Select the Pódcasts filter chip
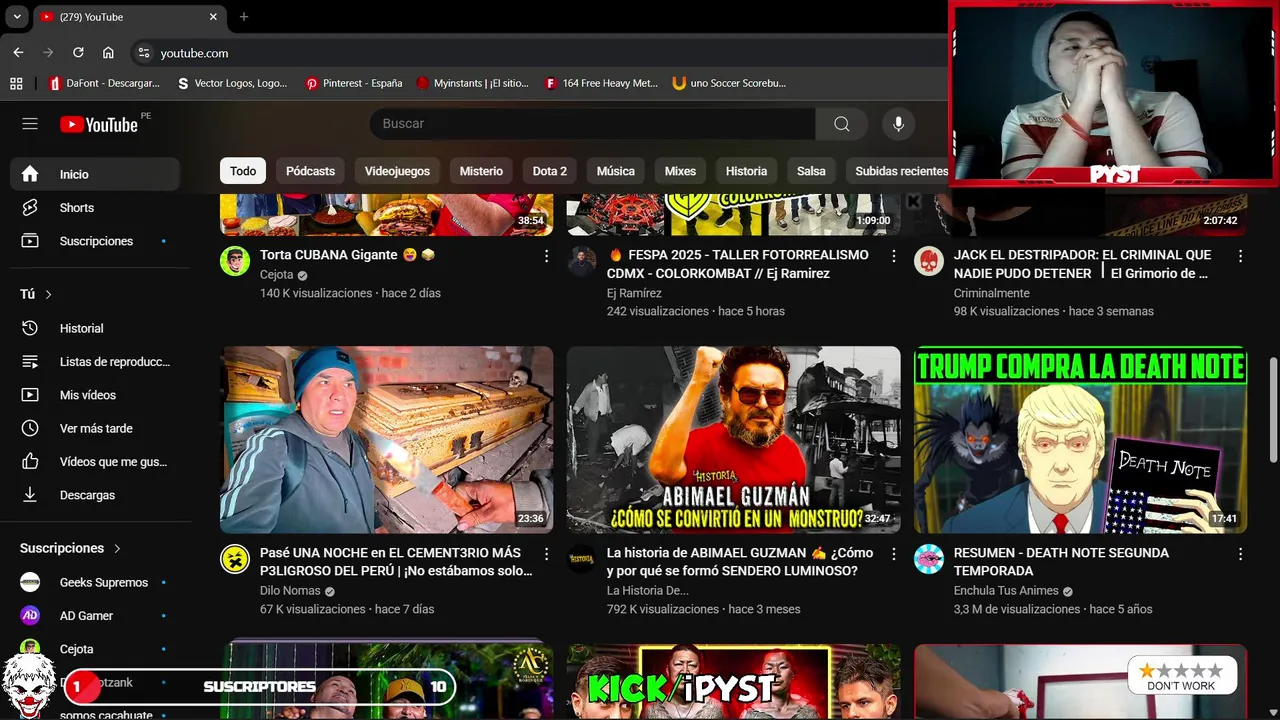 (x=310, y=171)
